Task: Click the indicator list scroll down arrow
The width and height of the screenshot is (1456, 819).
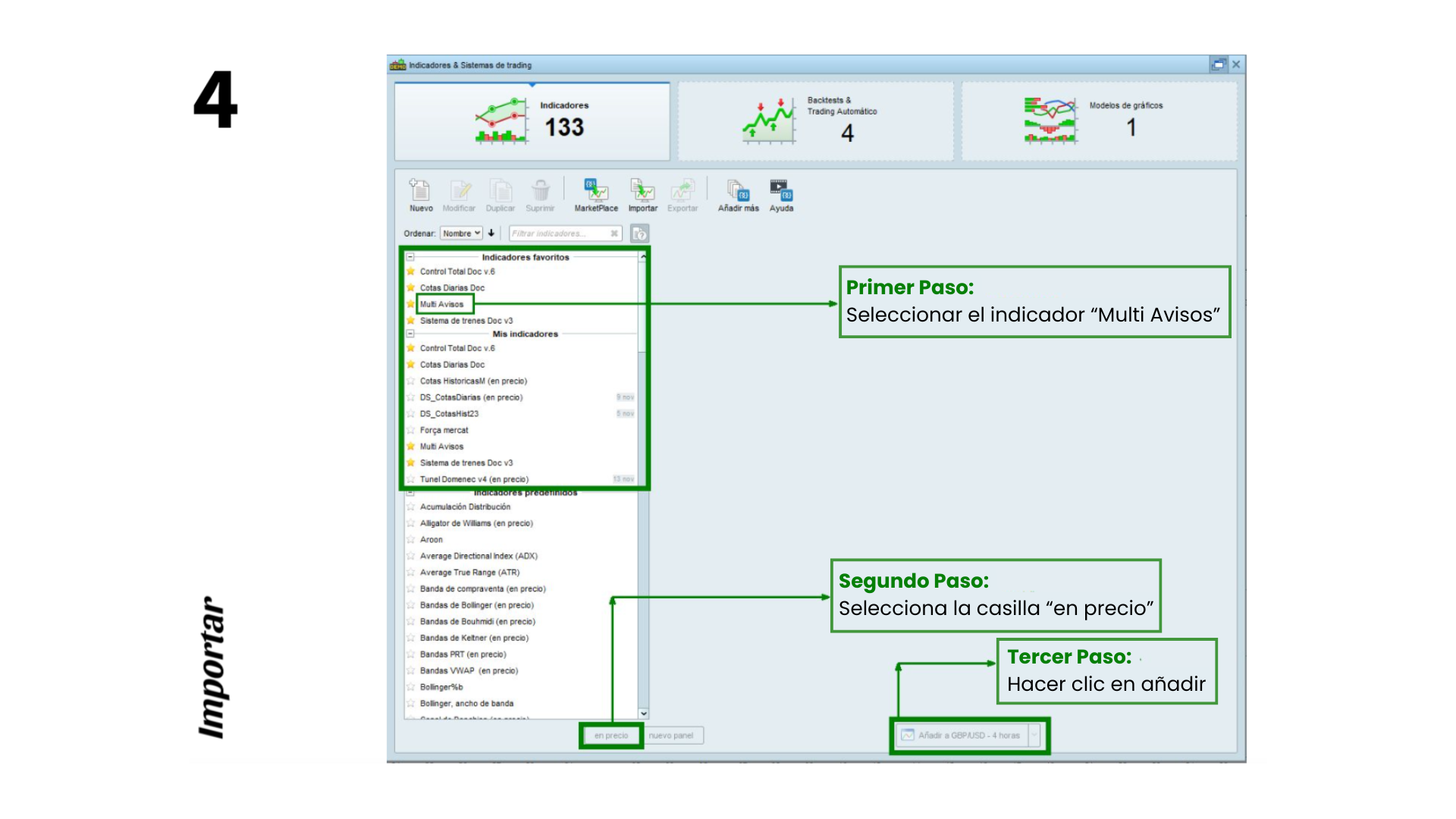Action: (644, 714)
